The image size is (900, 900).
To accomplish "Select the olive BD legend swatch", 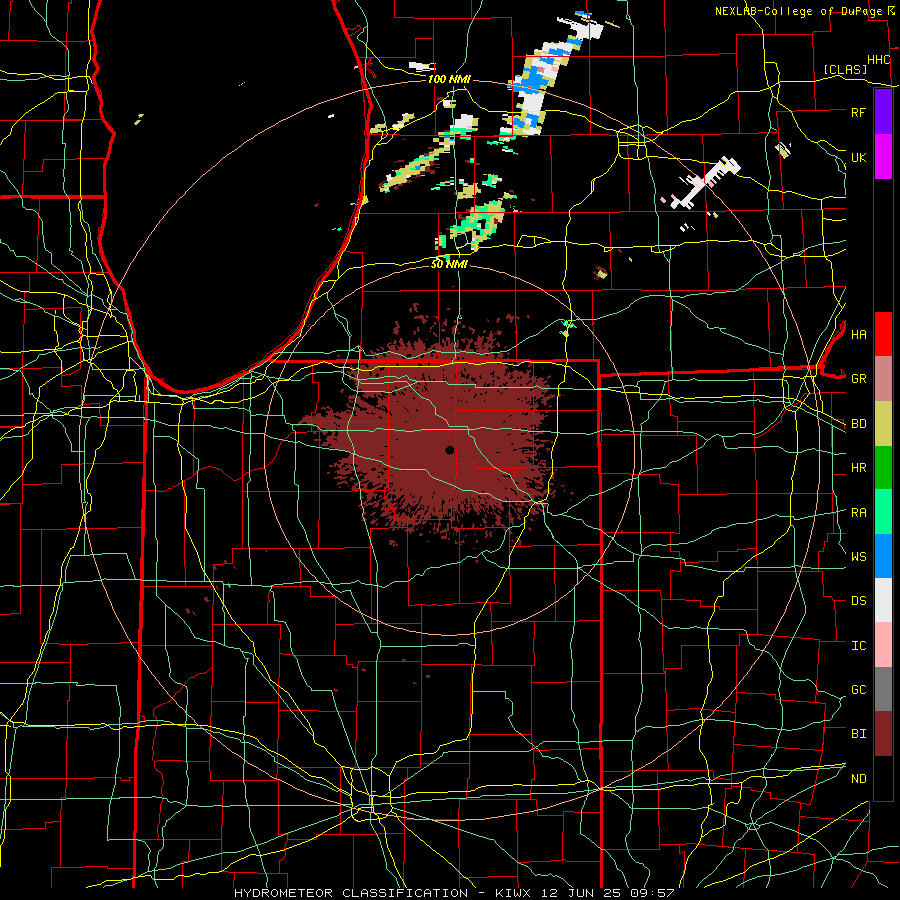I will 883,423.
